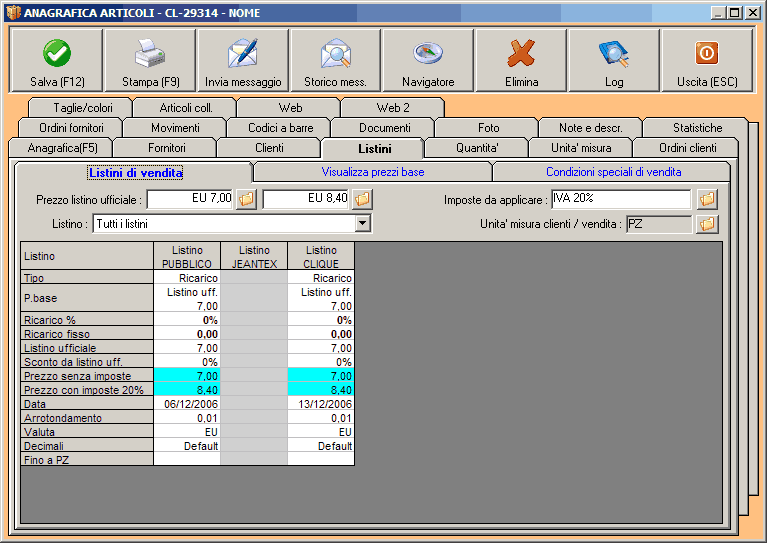Click the PZ unit of measure field
The image size is (767, 543).
[x=659, y=224]
